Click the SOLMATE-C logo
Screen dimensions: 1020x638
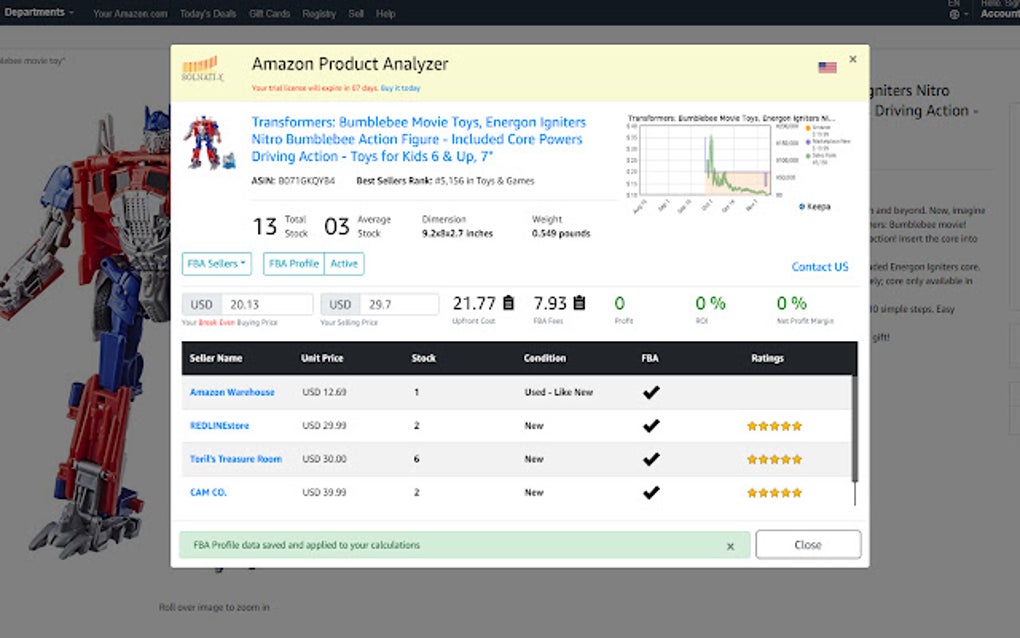click(x=198, y=70)
